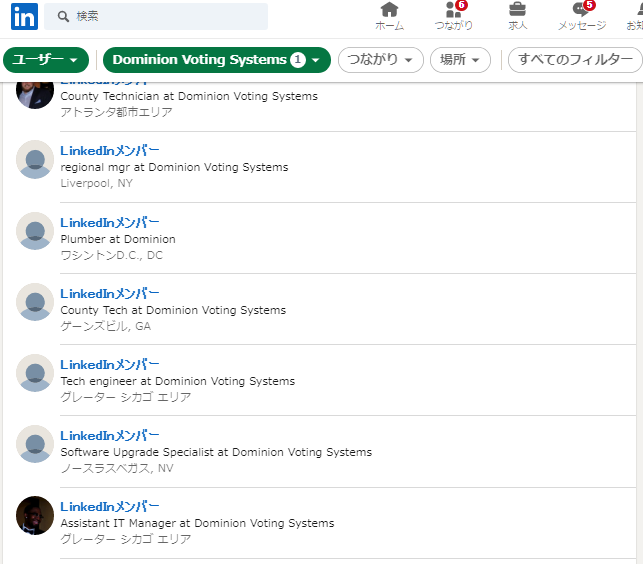The height and width of the screenshot is (564, 643).
Task: Open member link above Tech engineer
Action: [109, 365]
